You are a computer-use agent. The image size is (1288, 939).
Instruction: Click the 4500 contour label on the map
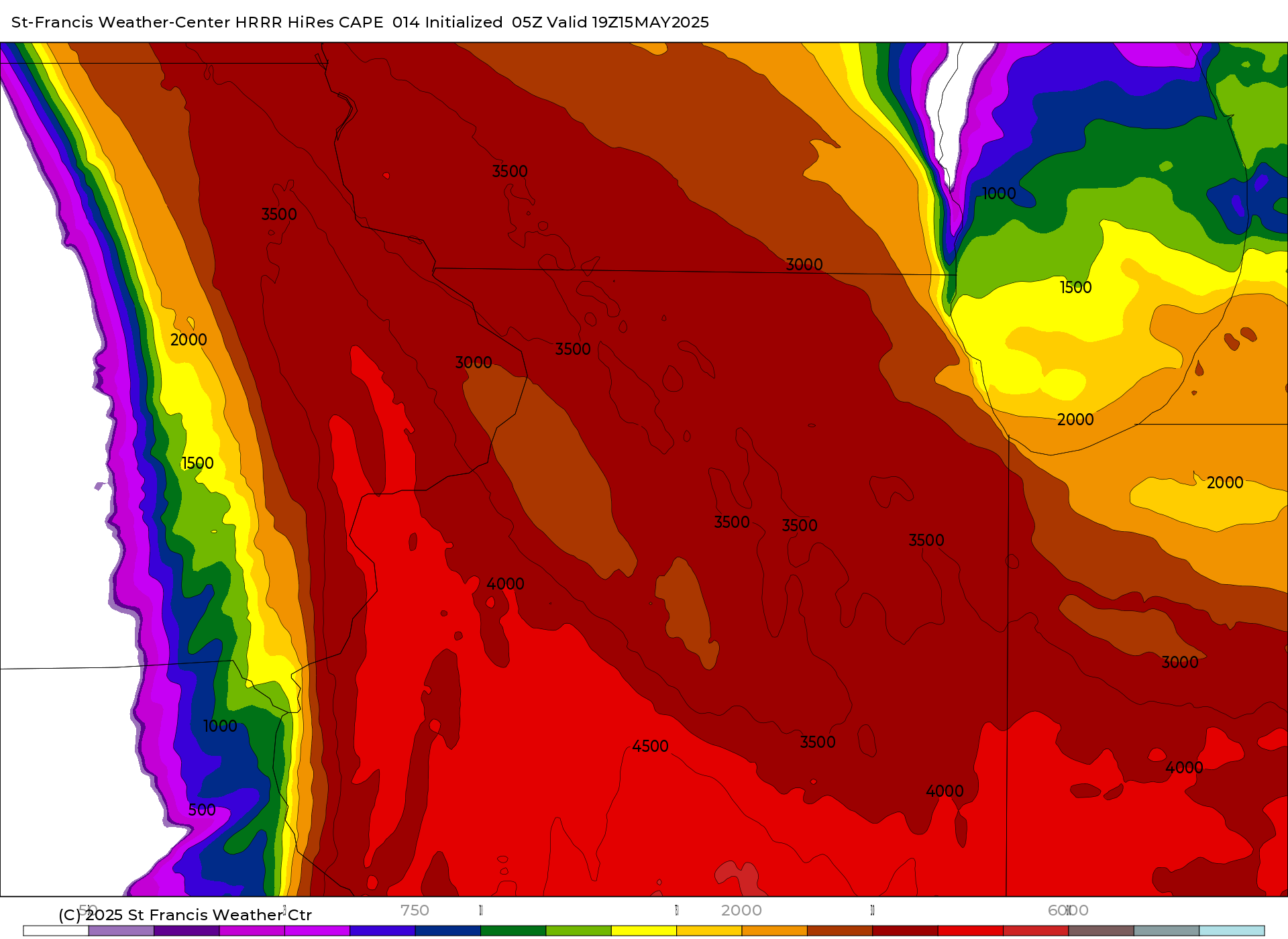[650, 747]
